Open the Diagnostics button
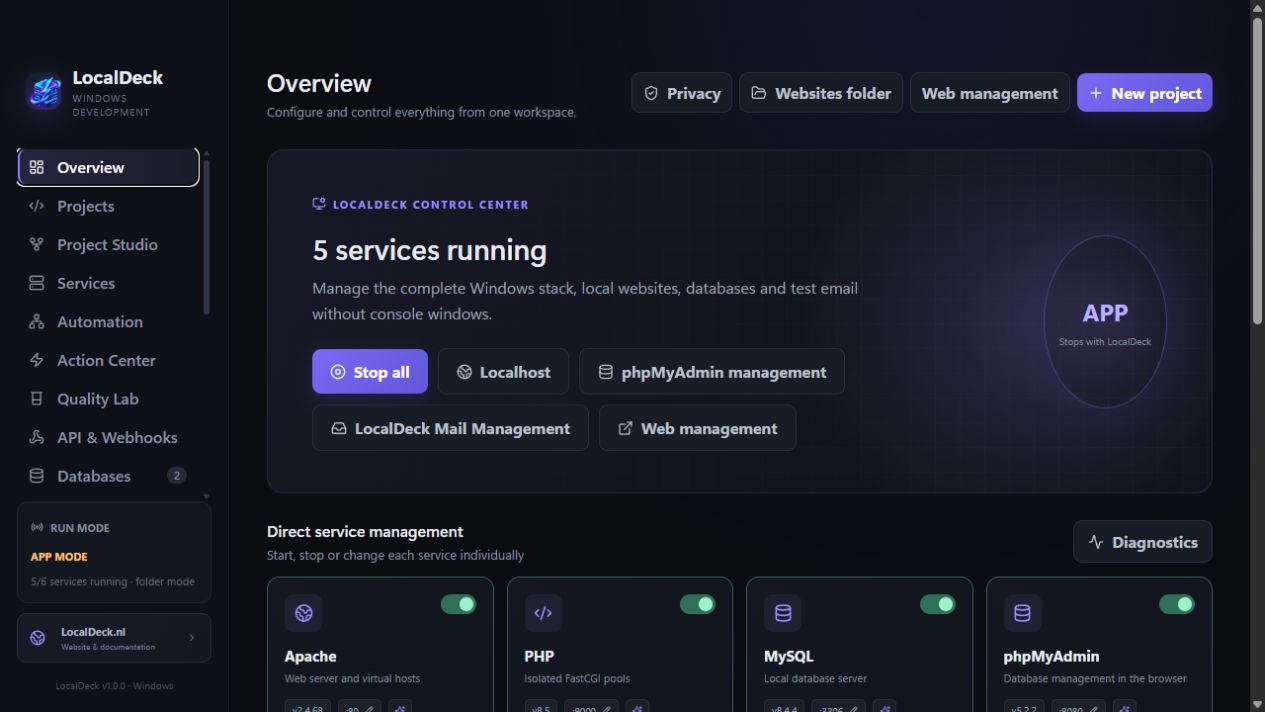The width and height of the screenshot is (1265, 712). tap(1142, 542)
